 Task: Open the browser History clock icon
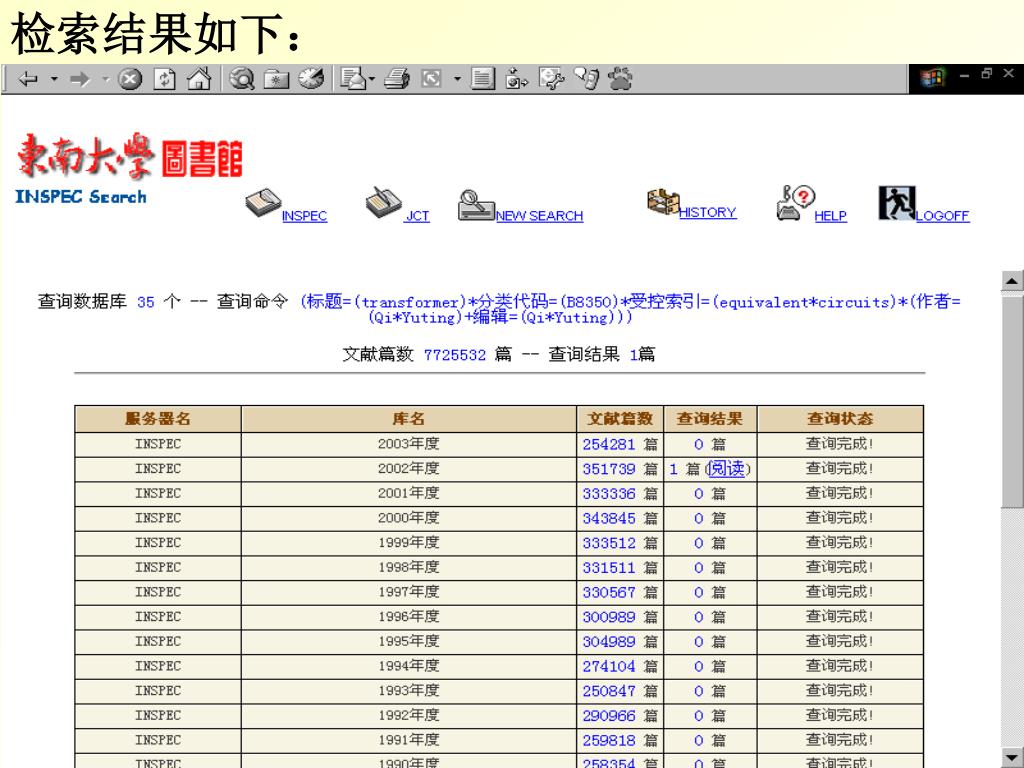[311, 79]
